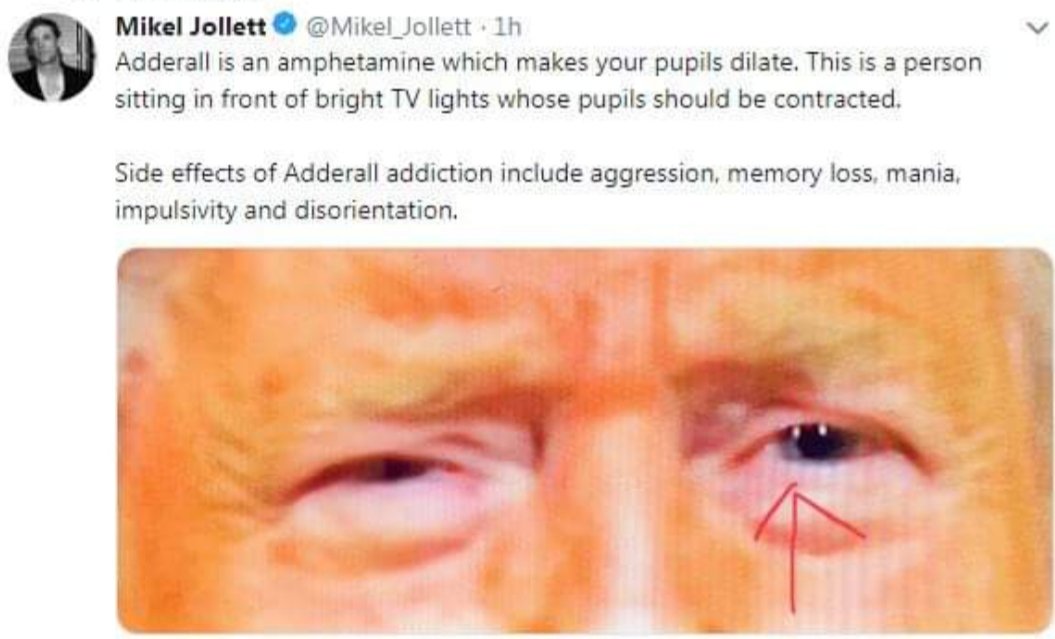Click the blue verified badge

point(286,25)
